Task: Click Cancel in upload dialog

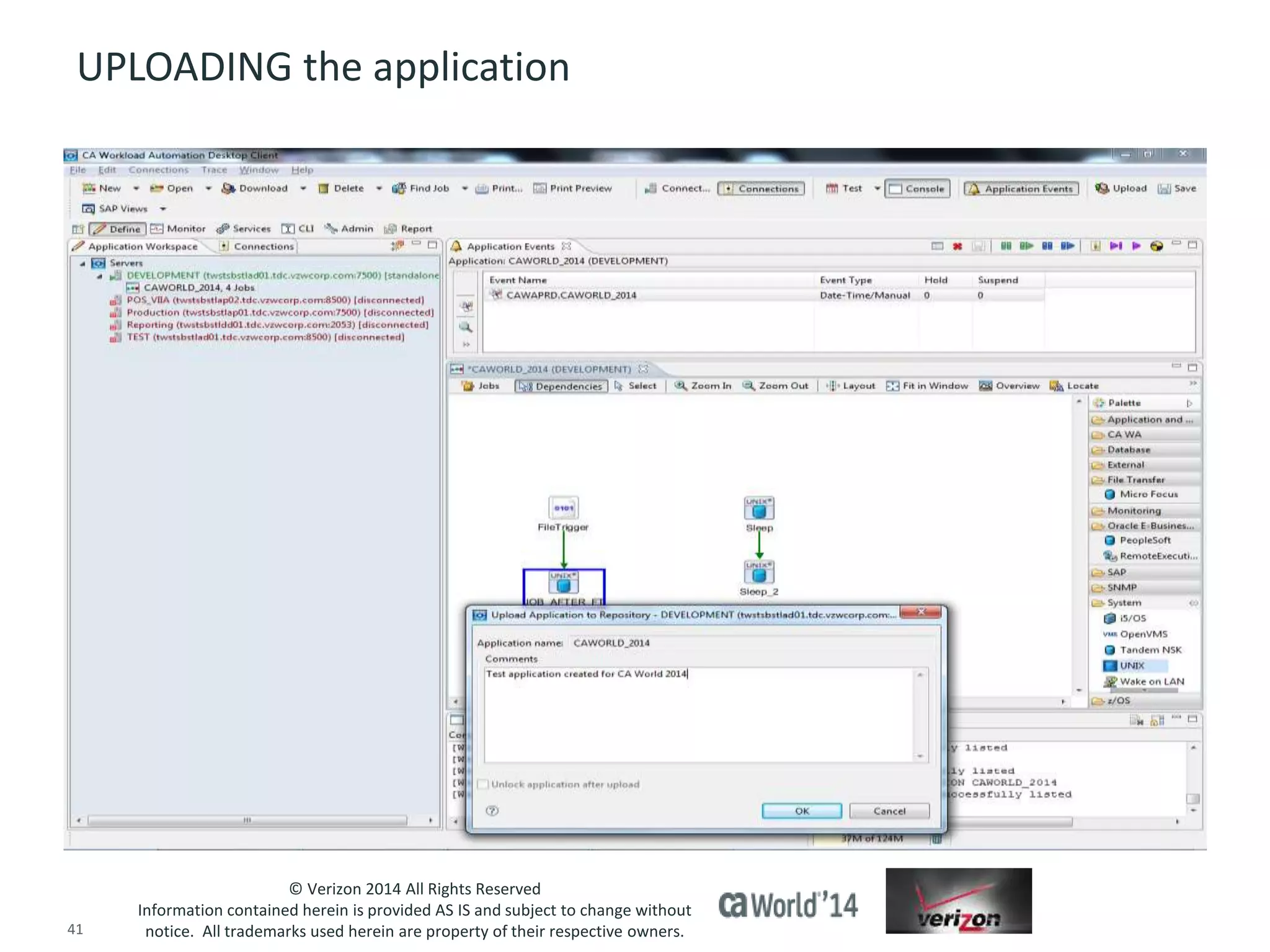Action: pyautogui.click(x=889, y=811)
